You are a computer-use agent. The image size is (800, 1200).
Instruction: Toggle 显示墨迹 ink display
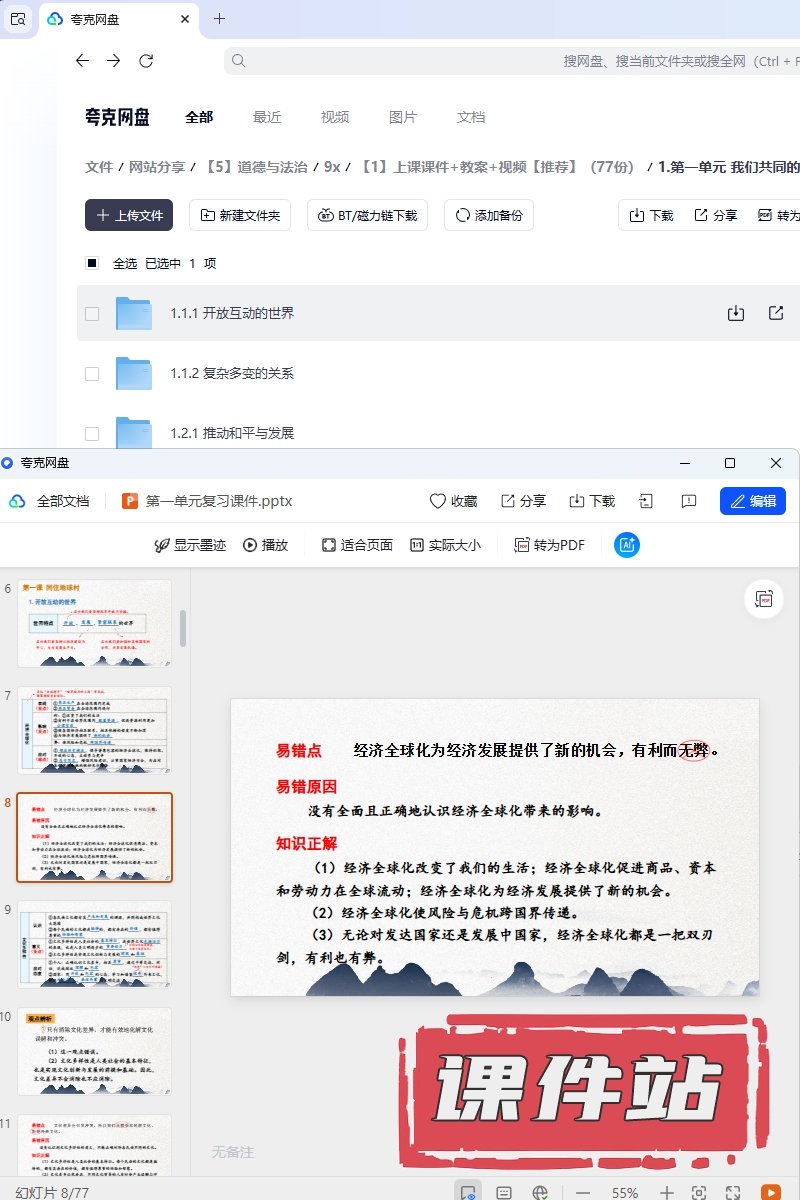(190, 545)
